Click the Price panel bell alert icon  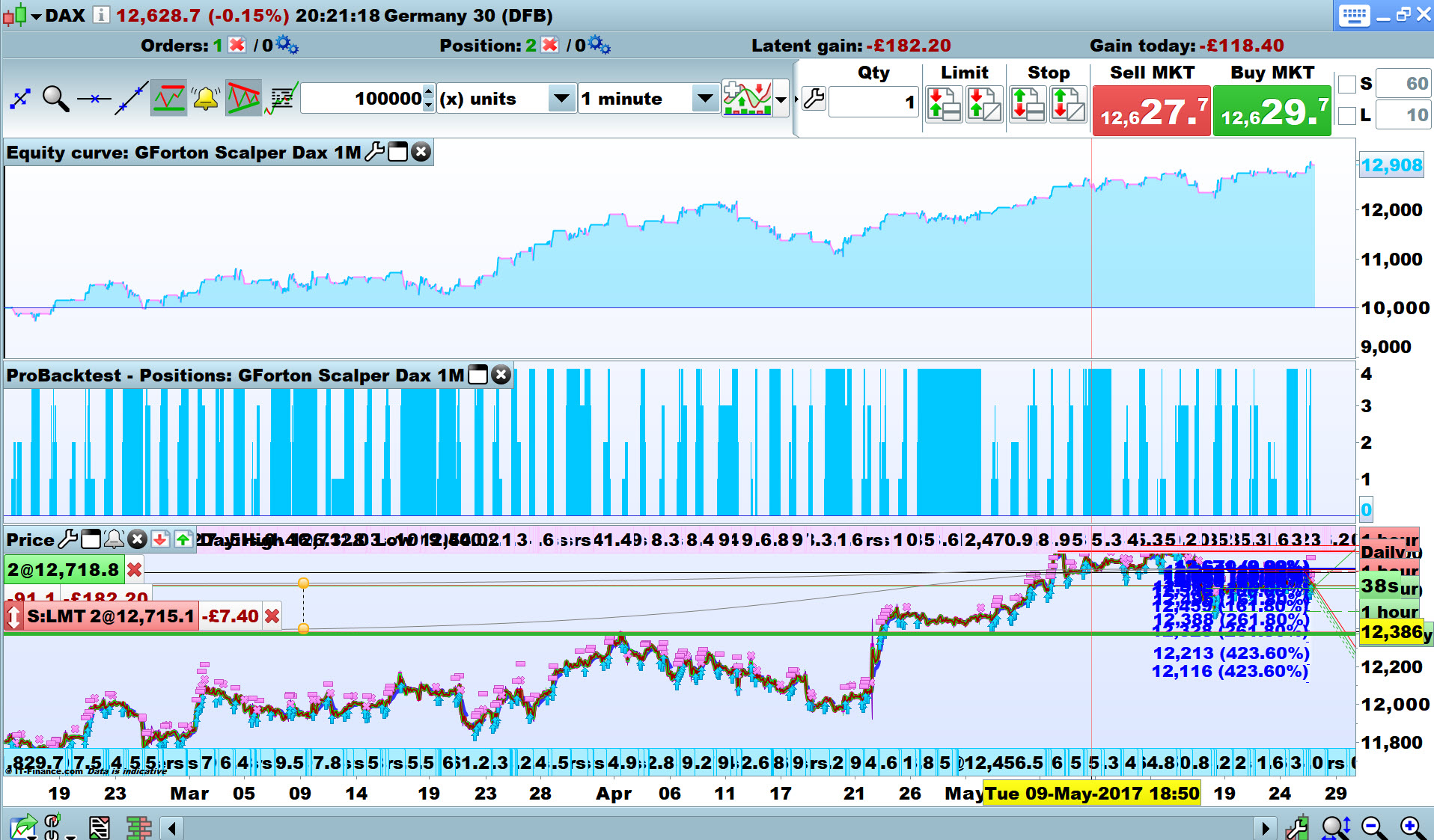pyautogui.click(x=114, y=539)
